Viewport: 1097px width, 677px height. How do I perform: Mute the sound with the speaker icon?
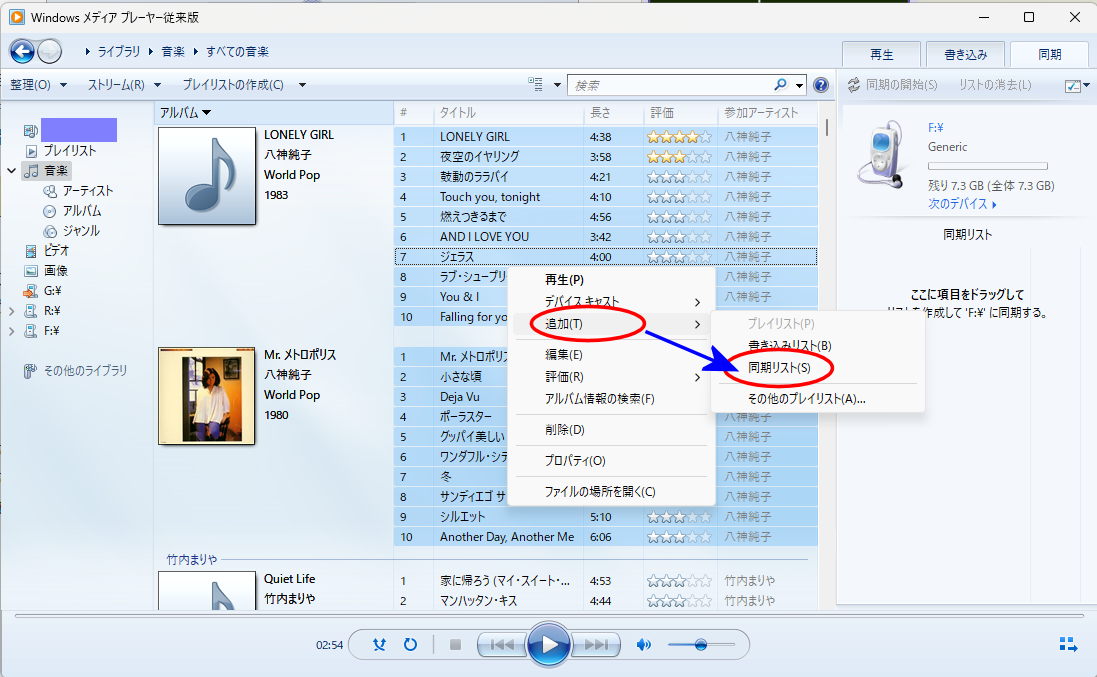(x=644, y=645)
